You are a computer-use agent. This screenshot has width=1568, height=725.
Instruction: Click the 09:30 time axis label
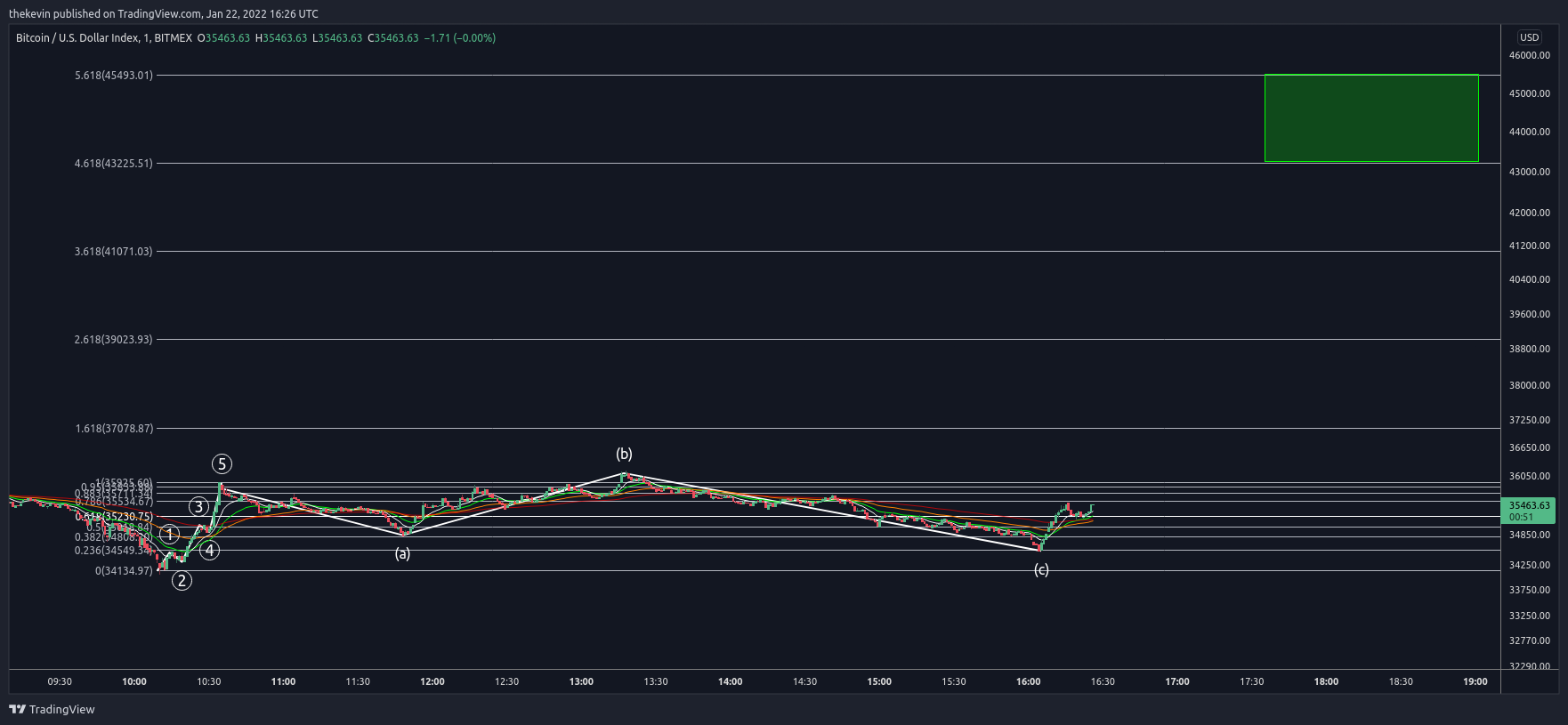point(60,681)
